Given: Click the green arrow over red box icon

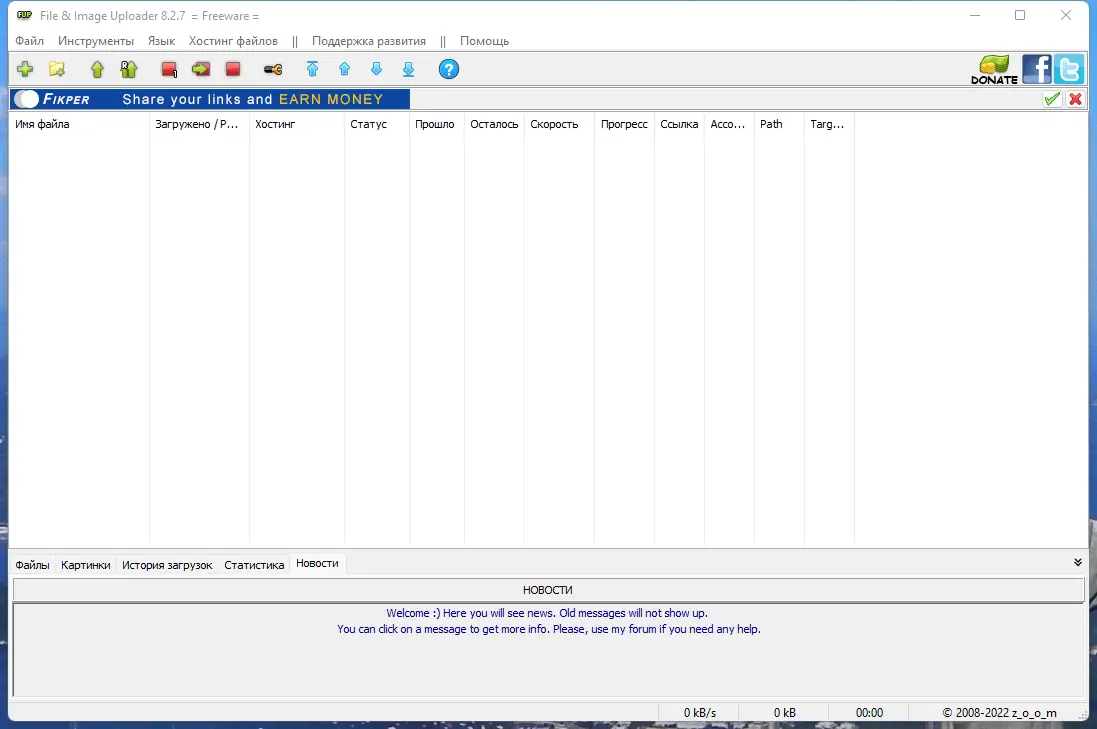Looking at the screenshot, I should tap(201, 69).
